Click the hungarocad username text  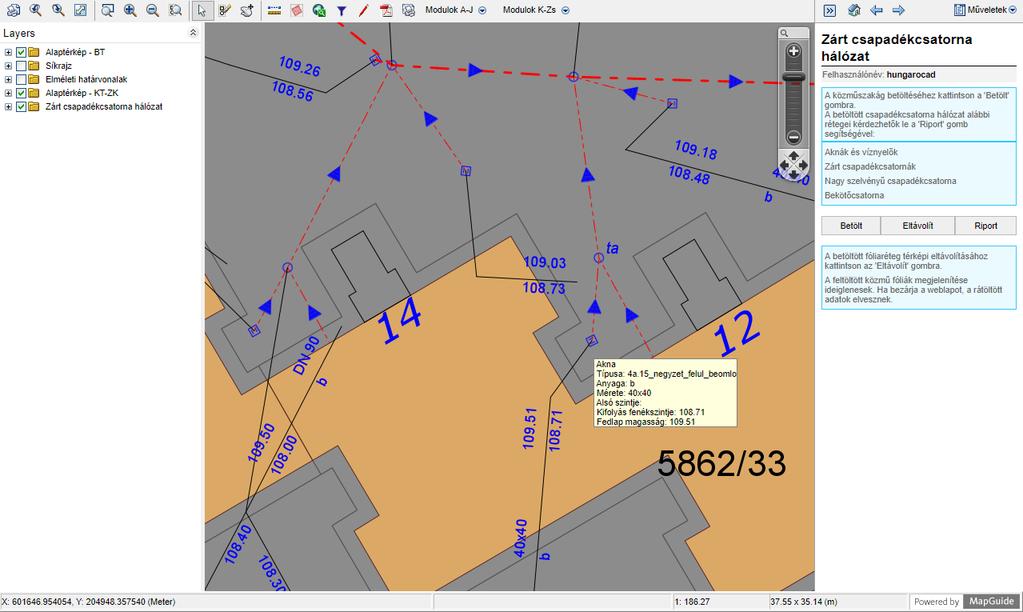[x=911, y=74]
